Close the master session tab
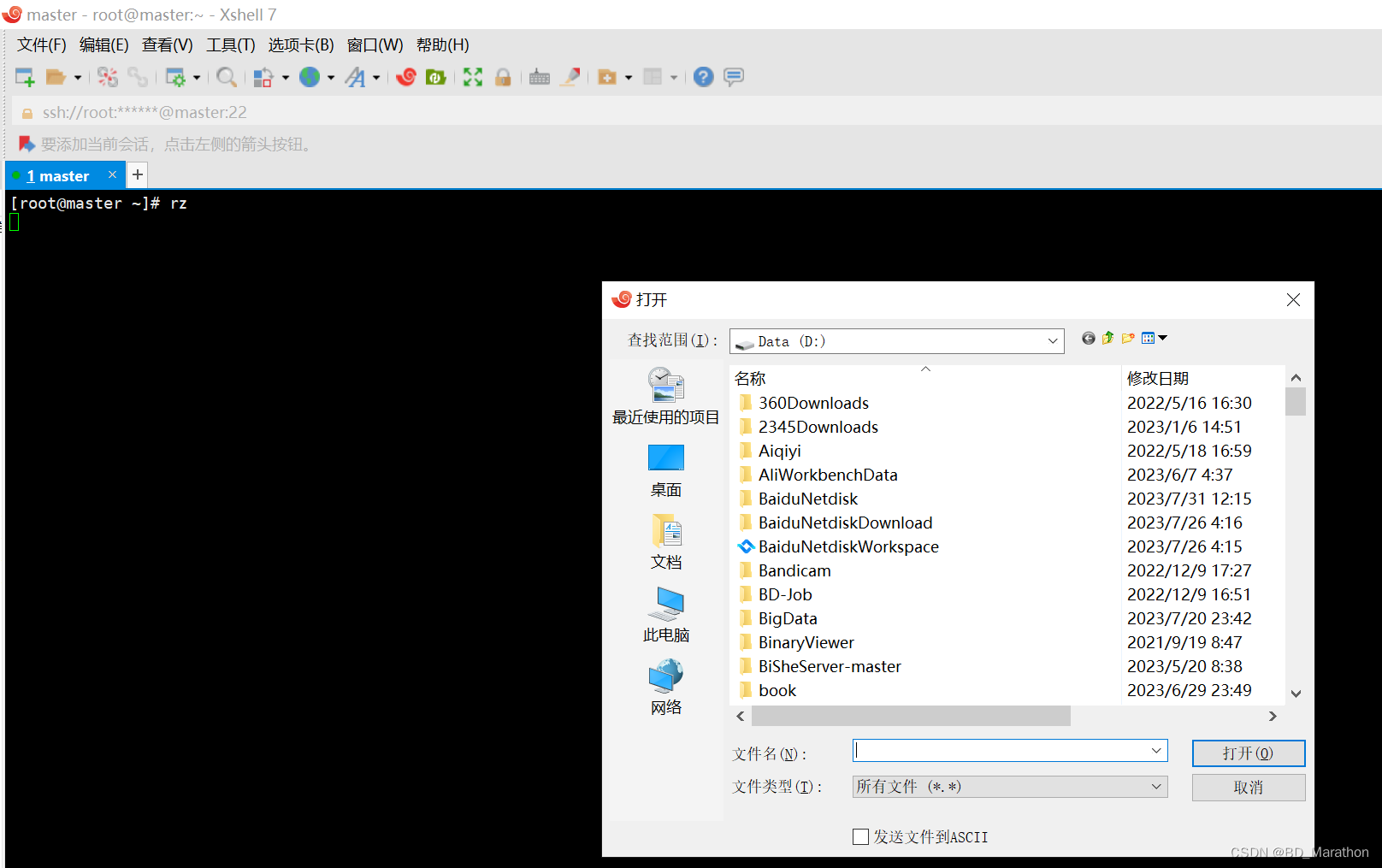 click(x=112, y=174)
